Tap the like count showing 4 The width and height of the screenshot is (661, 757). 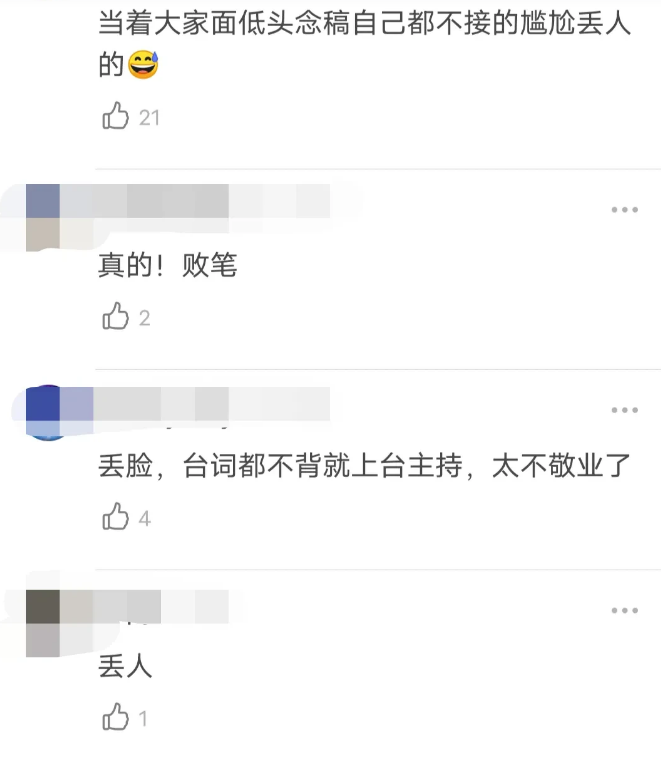145,519
